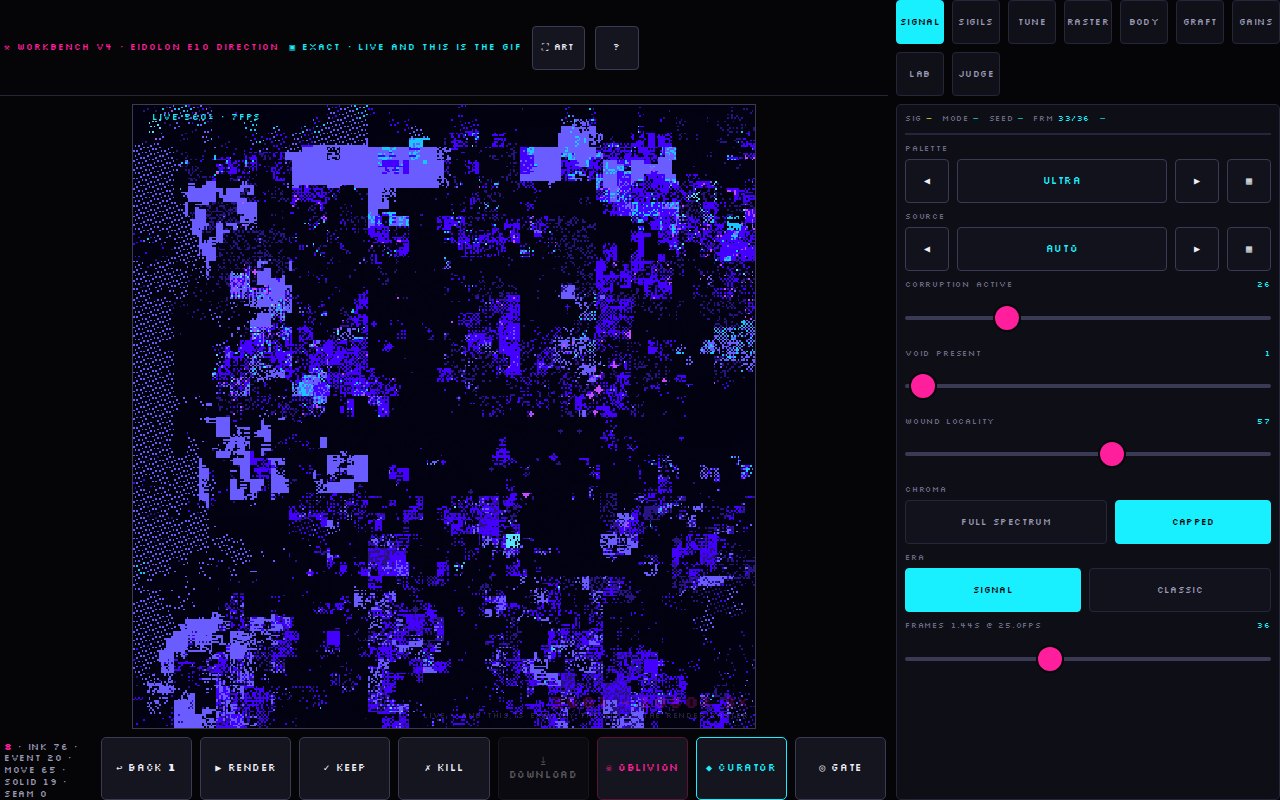Click the ART fullscreen button
The width and height of the screenshot is (1280, 800).
[x=558, y=48]
